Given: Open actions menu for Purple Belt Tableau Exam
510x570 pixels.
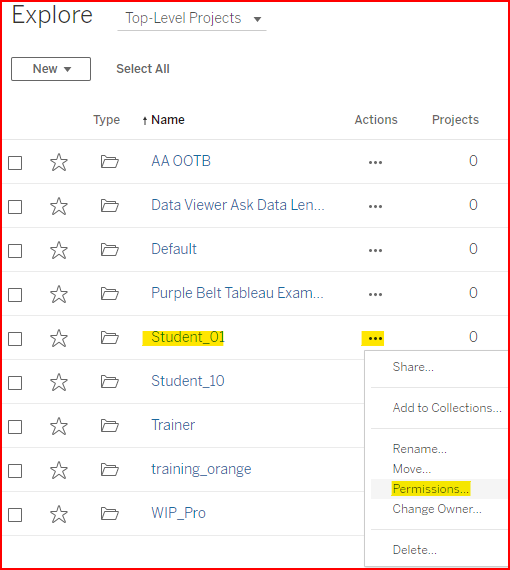Looking at the screenshot, I should point(375,294).
